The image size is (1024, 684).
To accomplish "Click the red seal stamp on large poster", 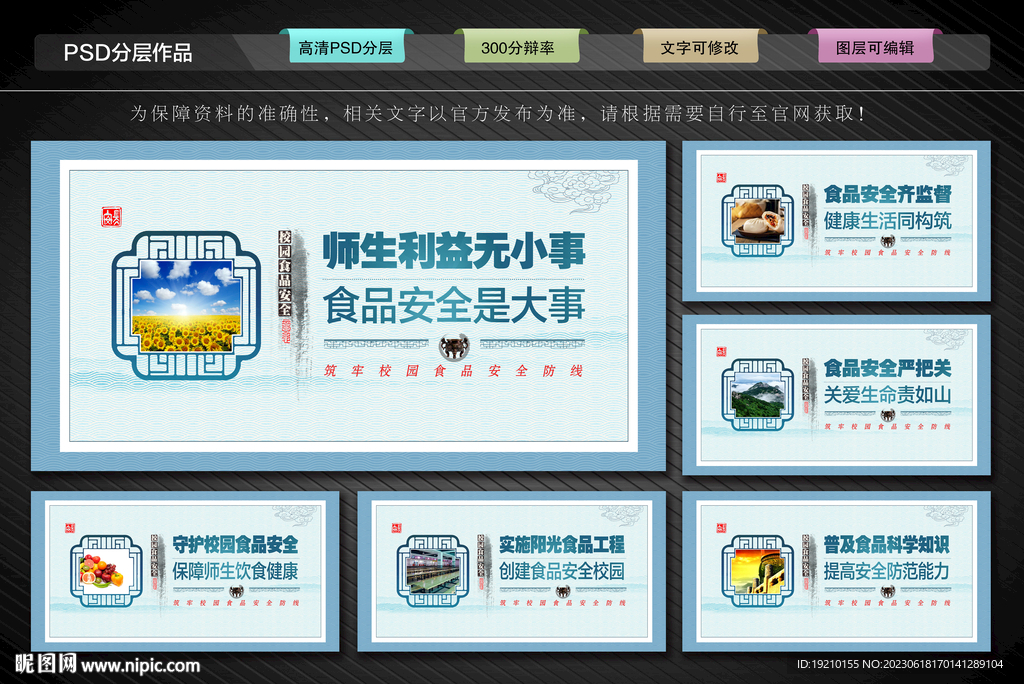I will point(111,216).
